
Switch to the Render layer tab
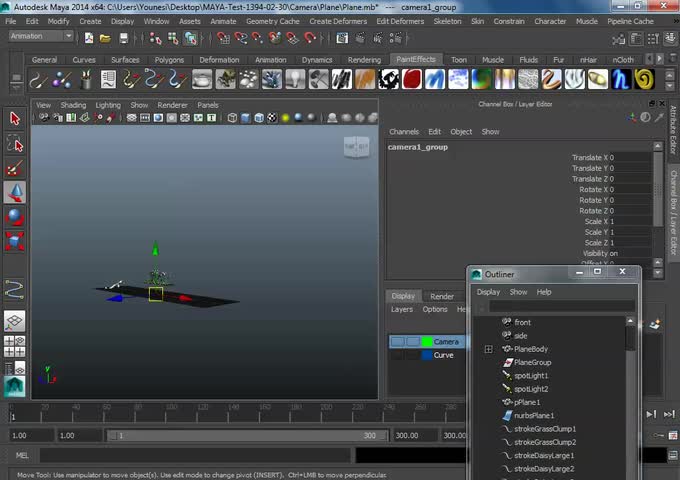pos(441,296)
